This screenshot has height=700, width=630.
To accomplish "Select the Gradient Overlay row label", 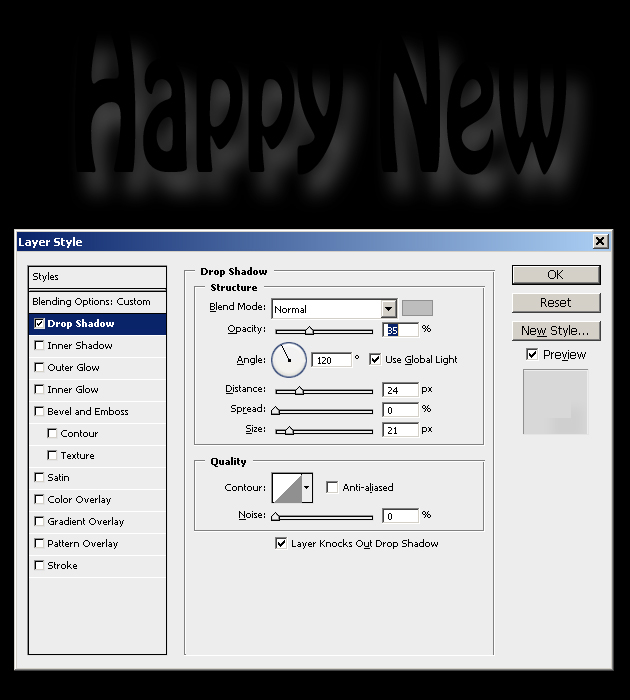I will click(x=86, y=522).
